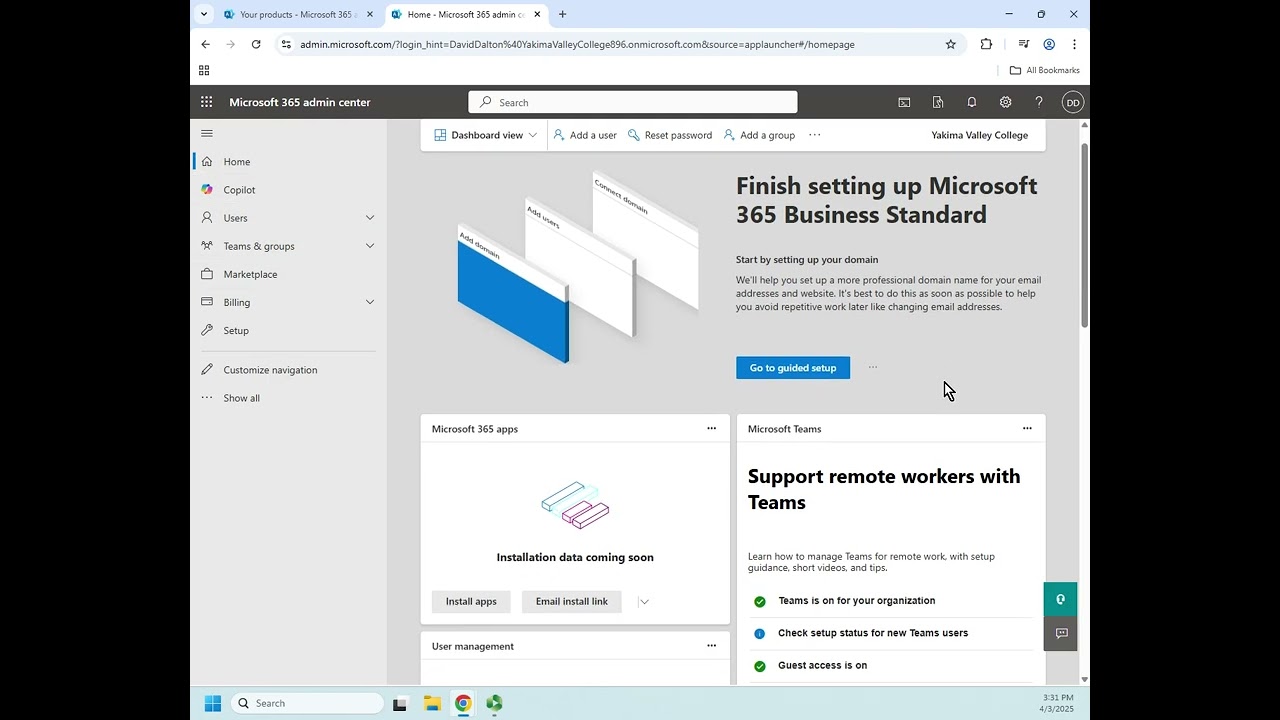Open Windows Start menu

pos(213,703)
